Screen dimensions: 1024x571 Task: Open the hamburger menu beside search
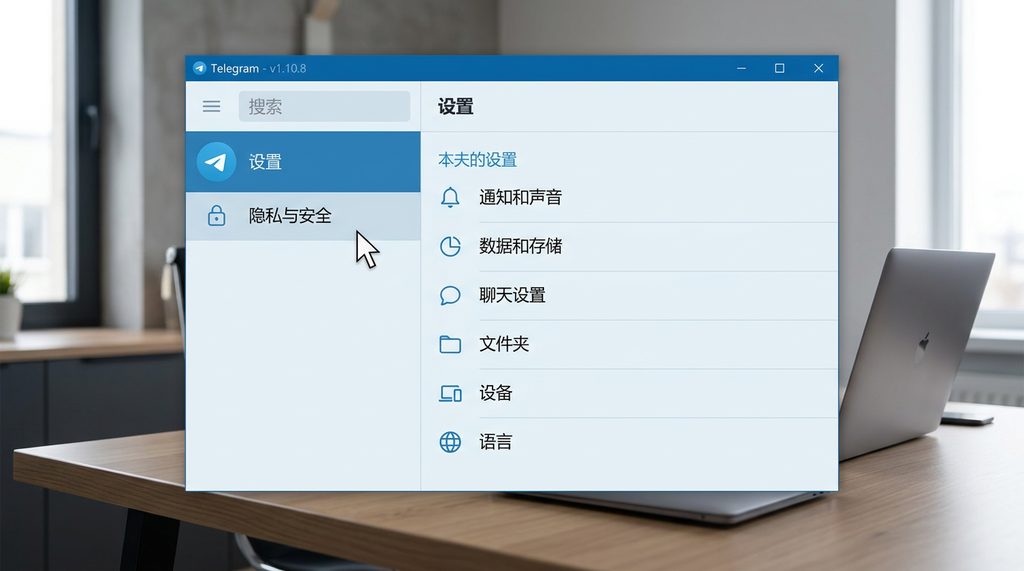click(211, 106)
